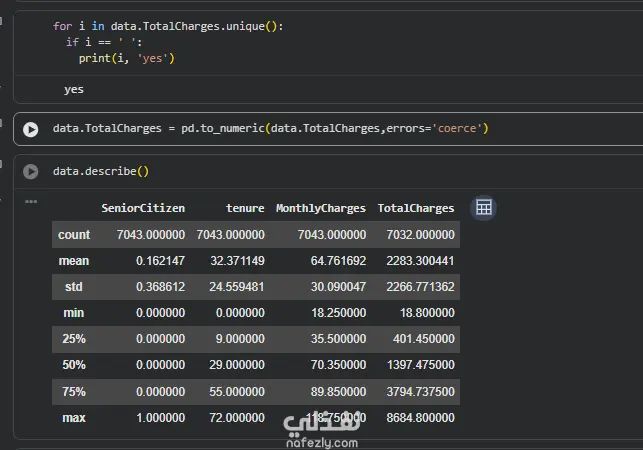This screenshot has width=643, height=450.
Task: Click tenure std value 24.559481
Action: pyautogui.click(x=237, y=287)
